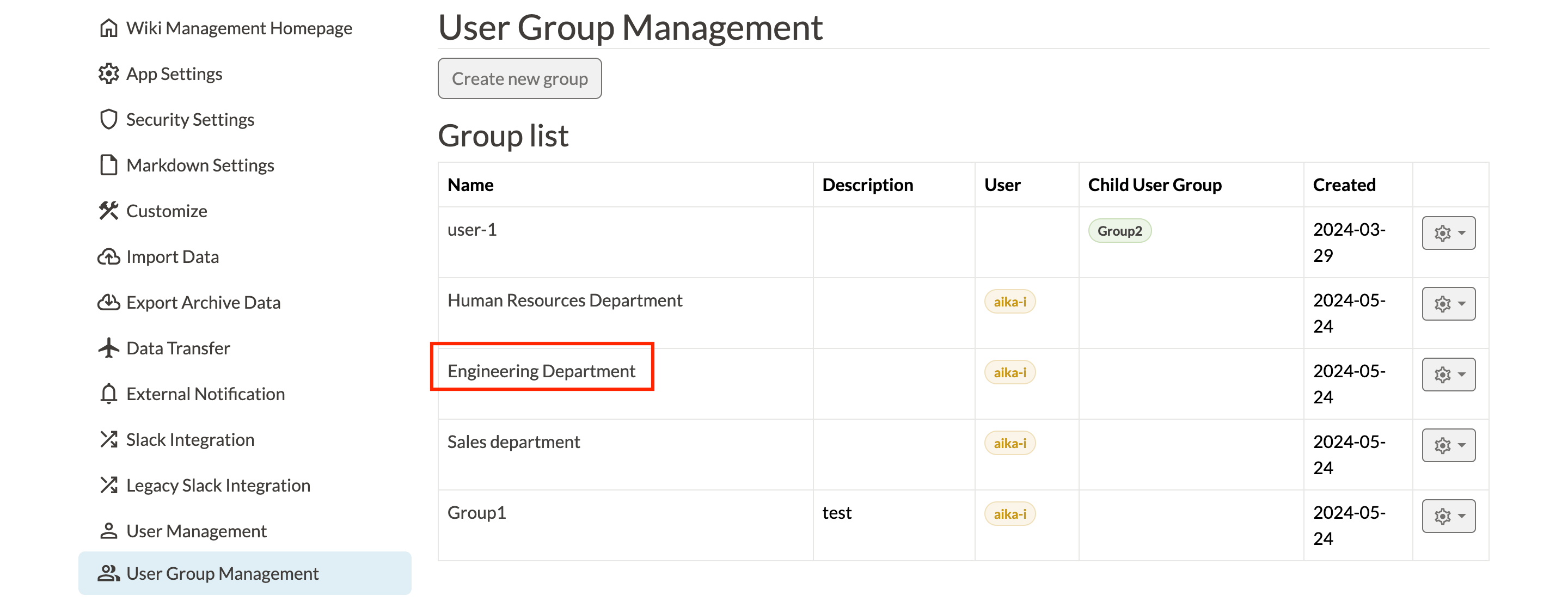
Task: Select the Legacy Slack Integration menu item
Action: tap(218, 485)
